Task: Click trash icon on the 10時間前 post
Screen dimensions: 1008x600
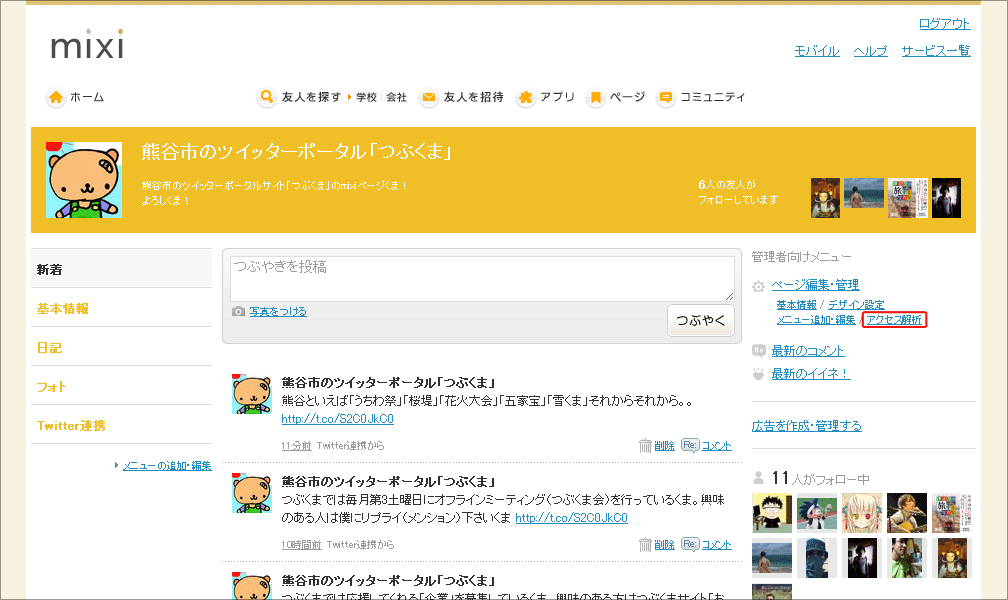Action: (645, 545)
